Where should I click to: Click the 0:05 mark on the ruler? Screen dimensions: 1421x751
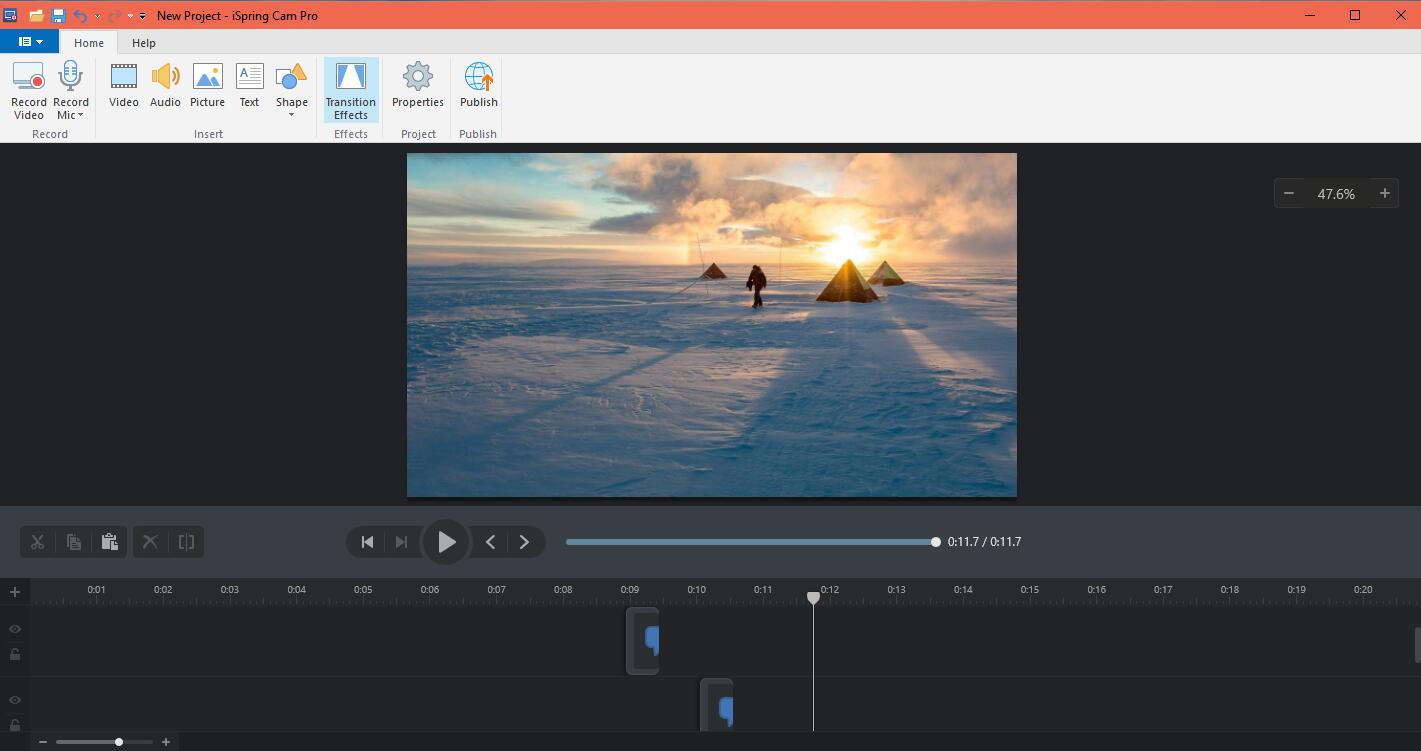coord(363,590)
